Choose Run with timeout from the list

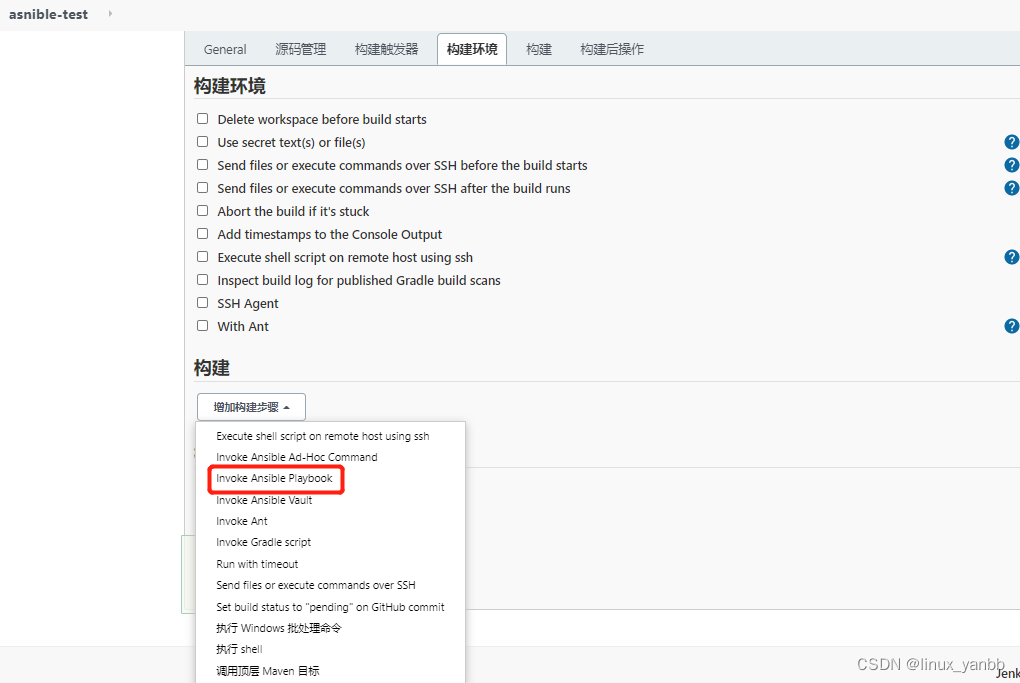(x=256, y=563)
